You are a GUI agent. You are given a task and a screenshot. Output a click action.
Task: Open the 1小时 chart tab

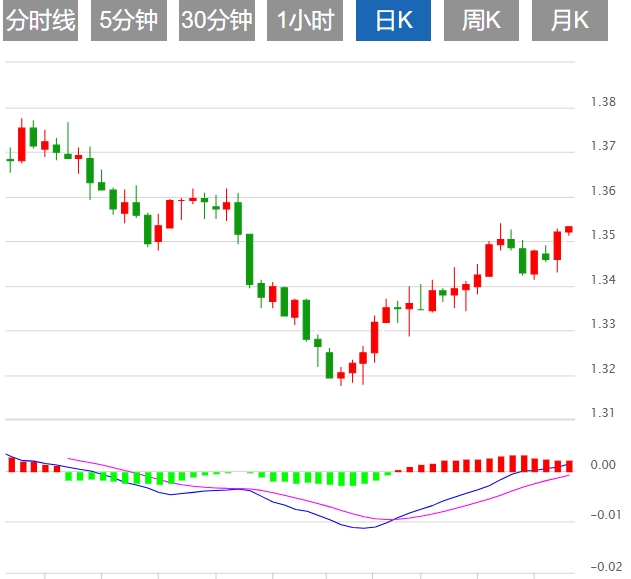pyautogui.click(x=305, y=20)
